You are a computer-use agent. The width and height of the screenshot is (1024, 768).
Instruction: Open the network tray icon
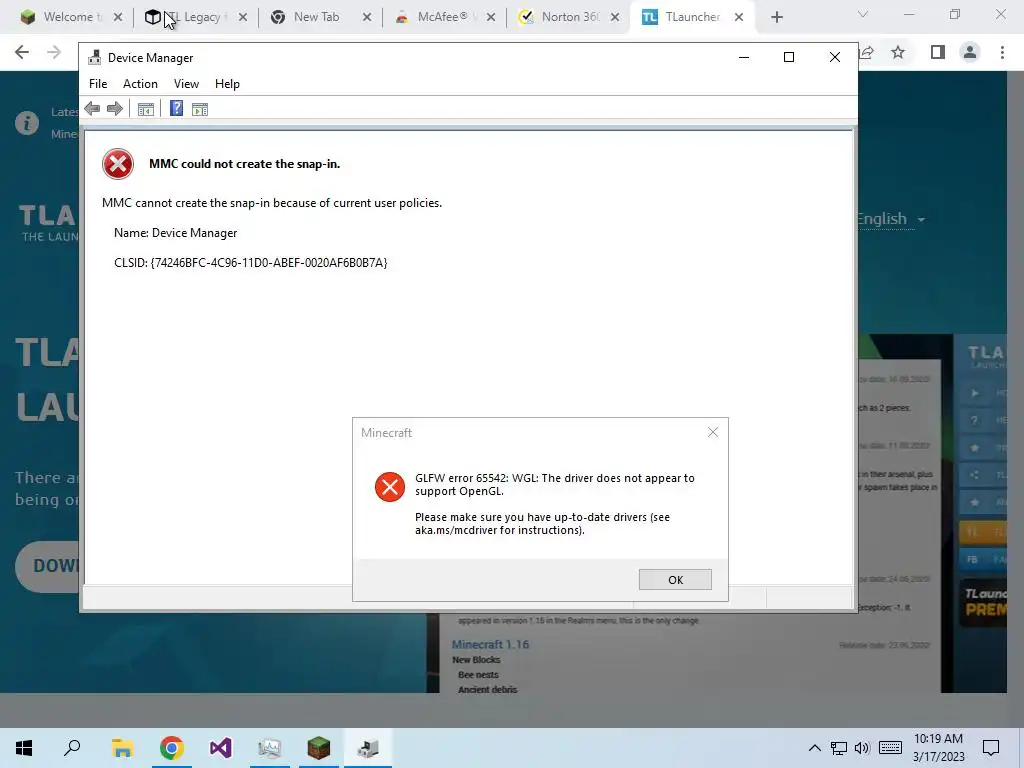[x=839, y=748]
